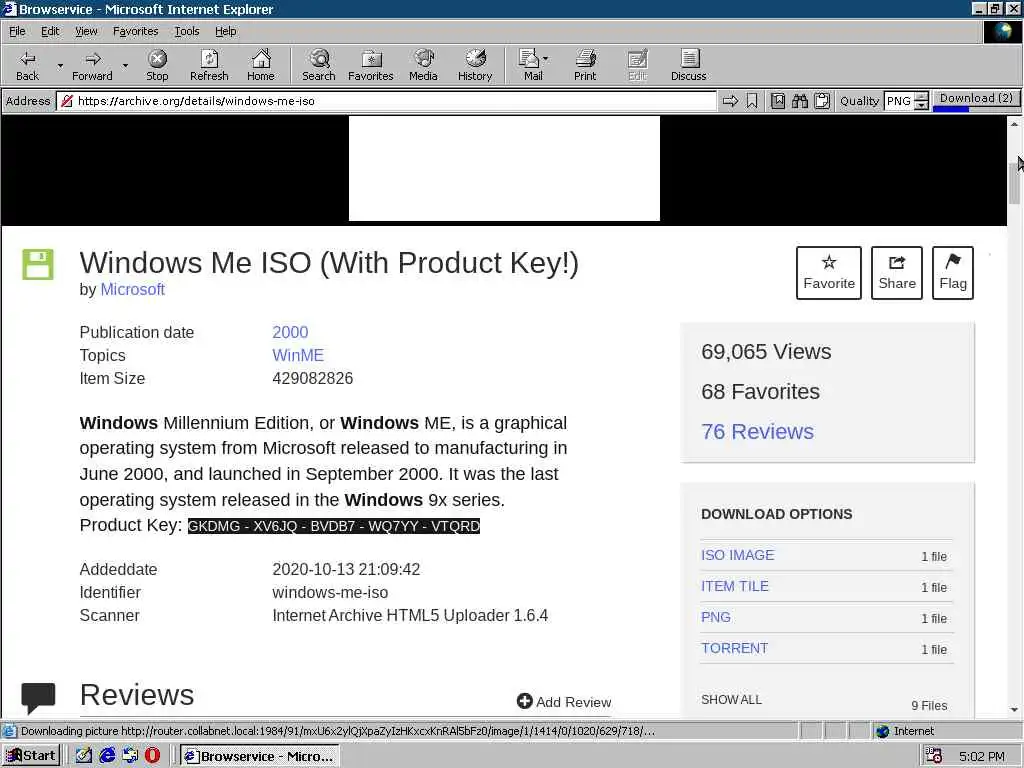The width and height of the screenshot is (1024, 768).
Task: Open the Media toolbar button
Action: click(x=423, y=65)
